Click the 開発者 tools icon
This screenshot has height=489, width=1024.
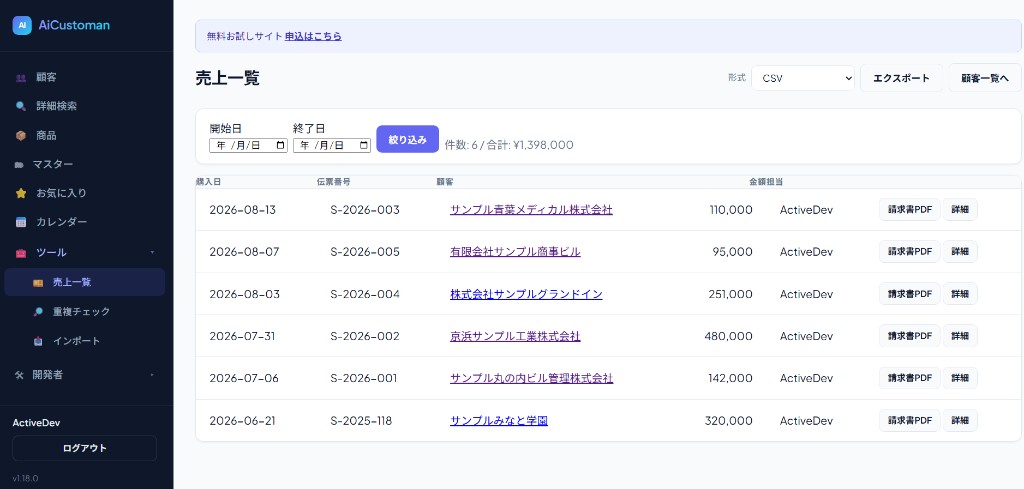[x=19, y=375]
